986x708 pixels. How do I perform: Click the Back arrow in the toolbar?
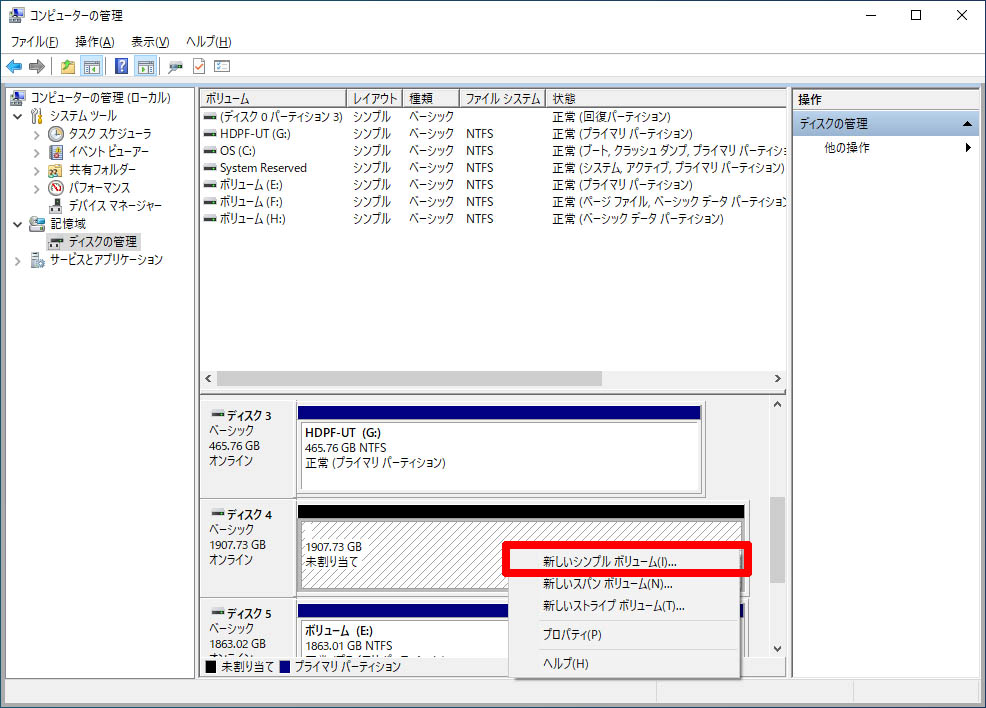tap(14, 66)
